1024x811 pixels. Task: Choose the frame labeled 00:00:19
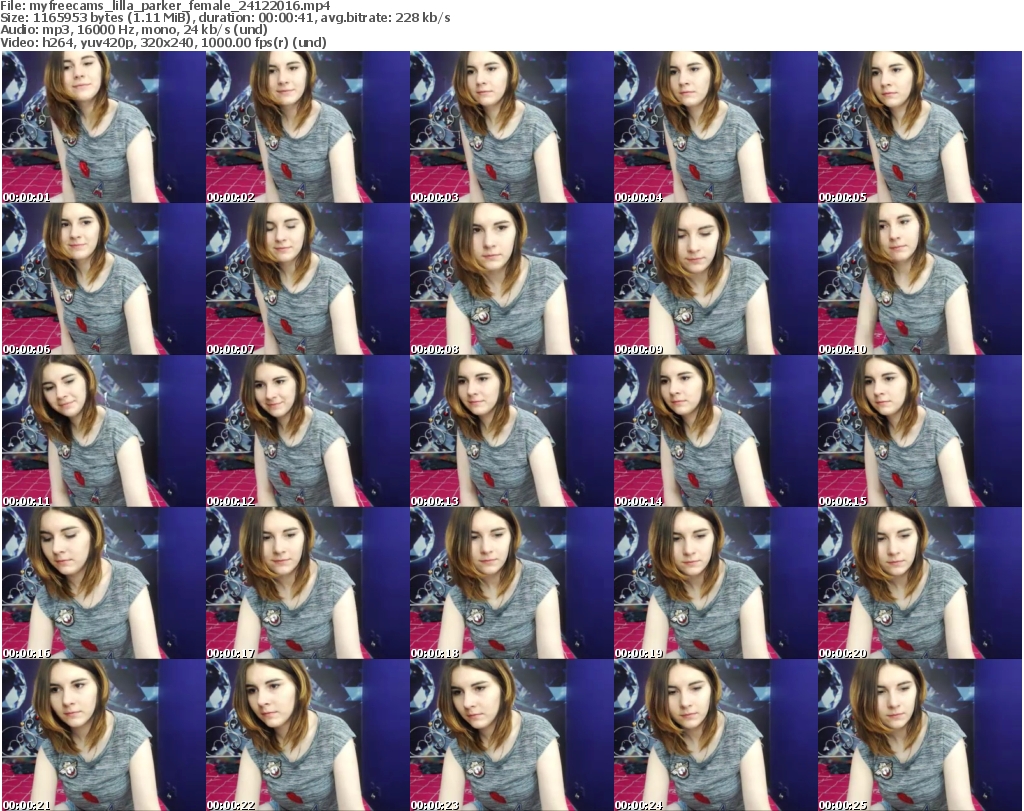point(715,583)
